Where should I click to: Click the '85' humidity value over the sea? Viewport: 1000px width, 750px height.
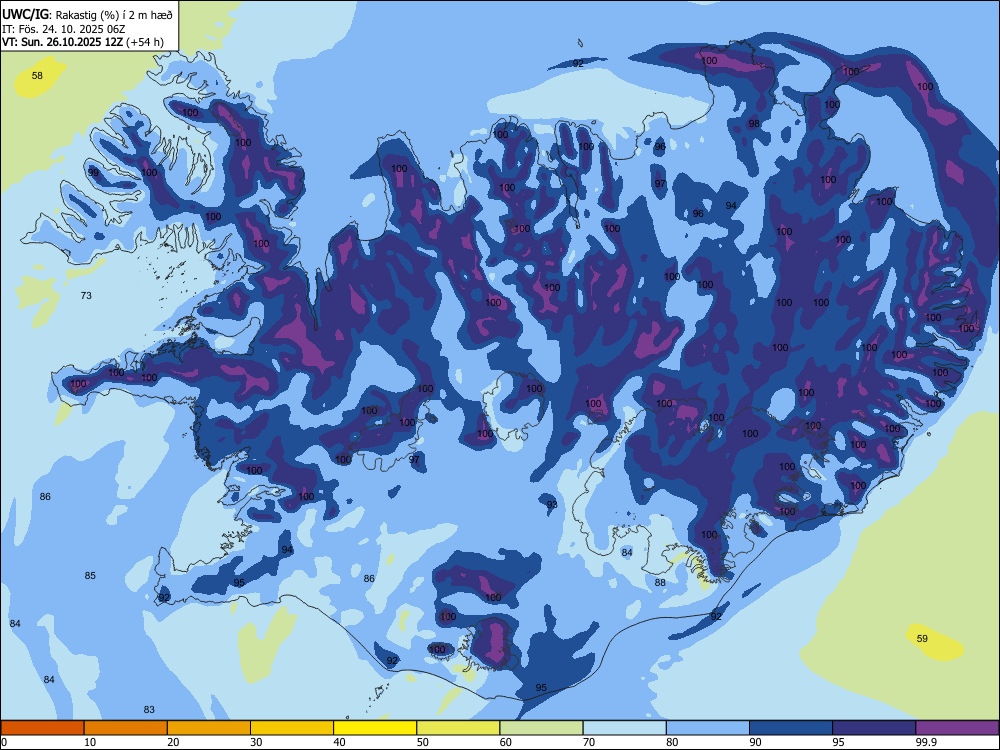point(90,575)
